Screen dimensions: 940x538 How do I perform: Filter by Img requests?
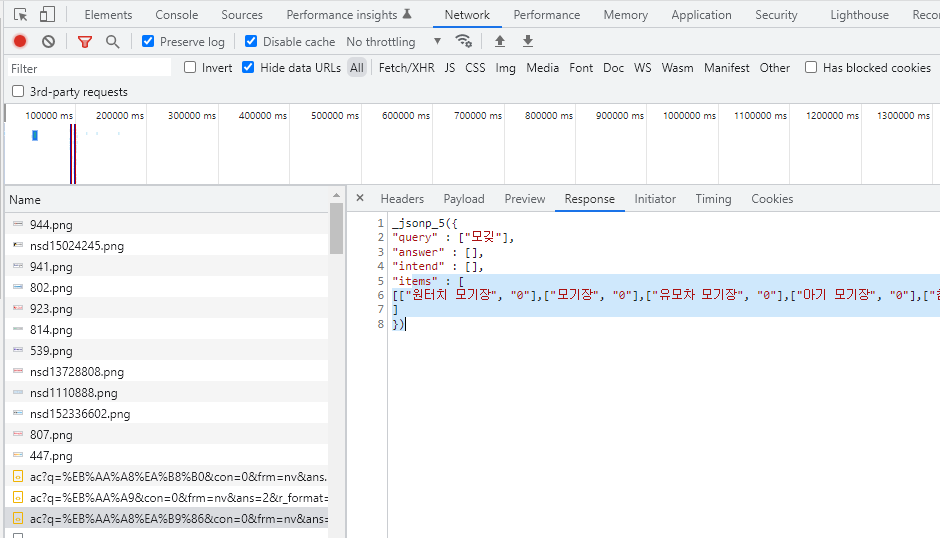(505, 68)
